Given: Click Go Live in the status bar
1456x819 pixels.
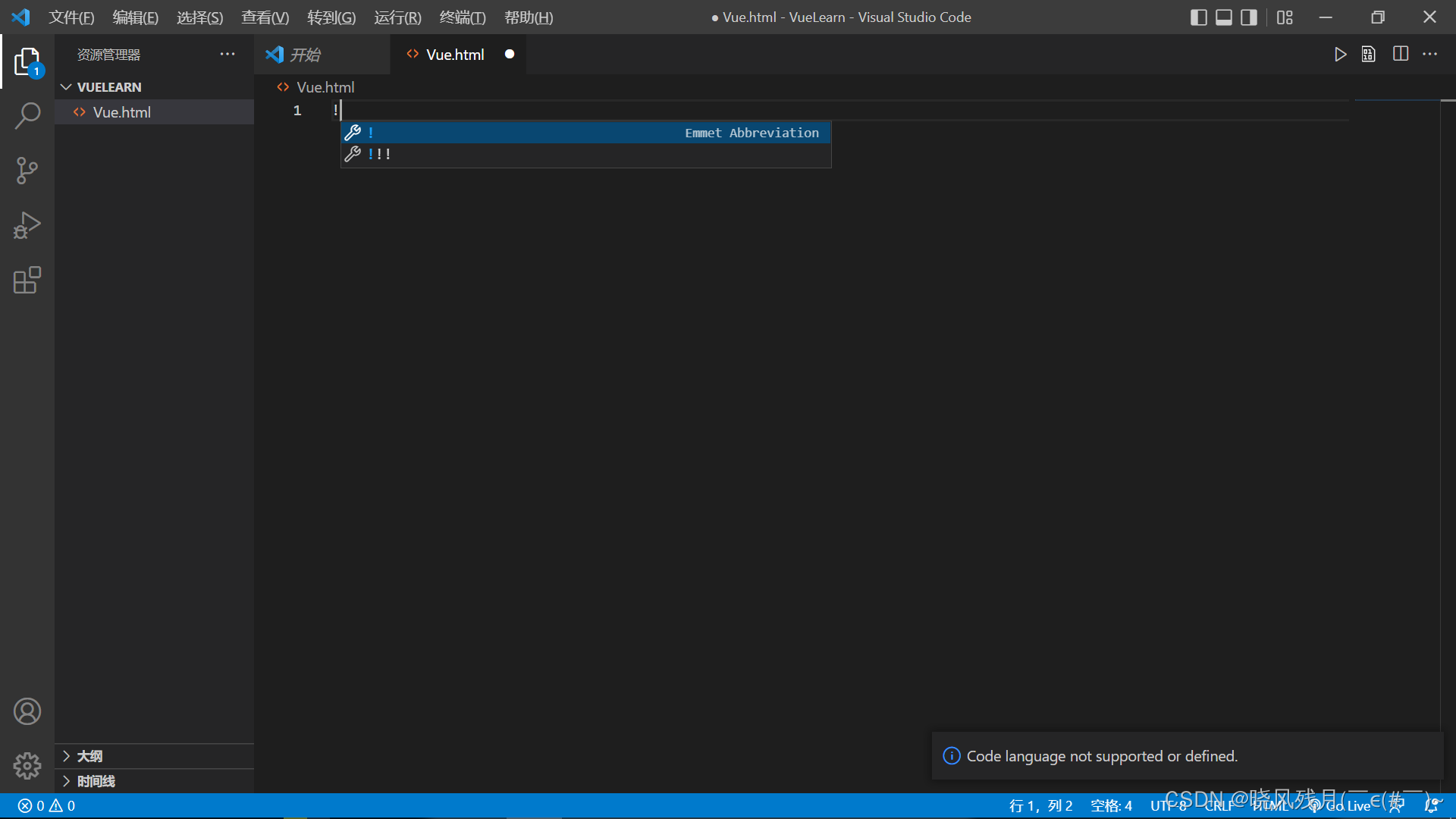Looking at the screenshot, I should 1346,806.
